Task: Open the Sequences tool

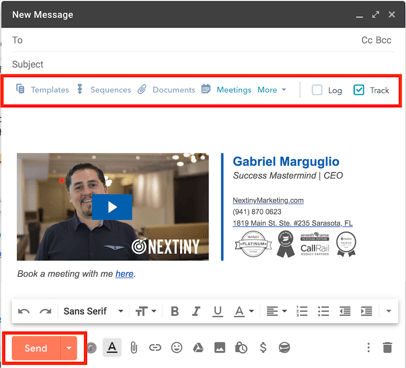Action: 104,90
